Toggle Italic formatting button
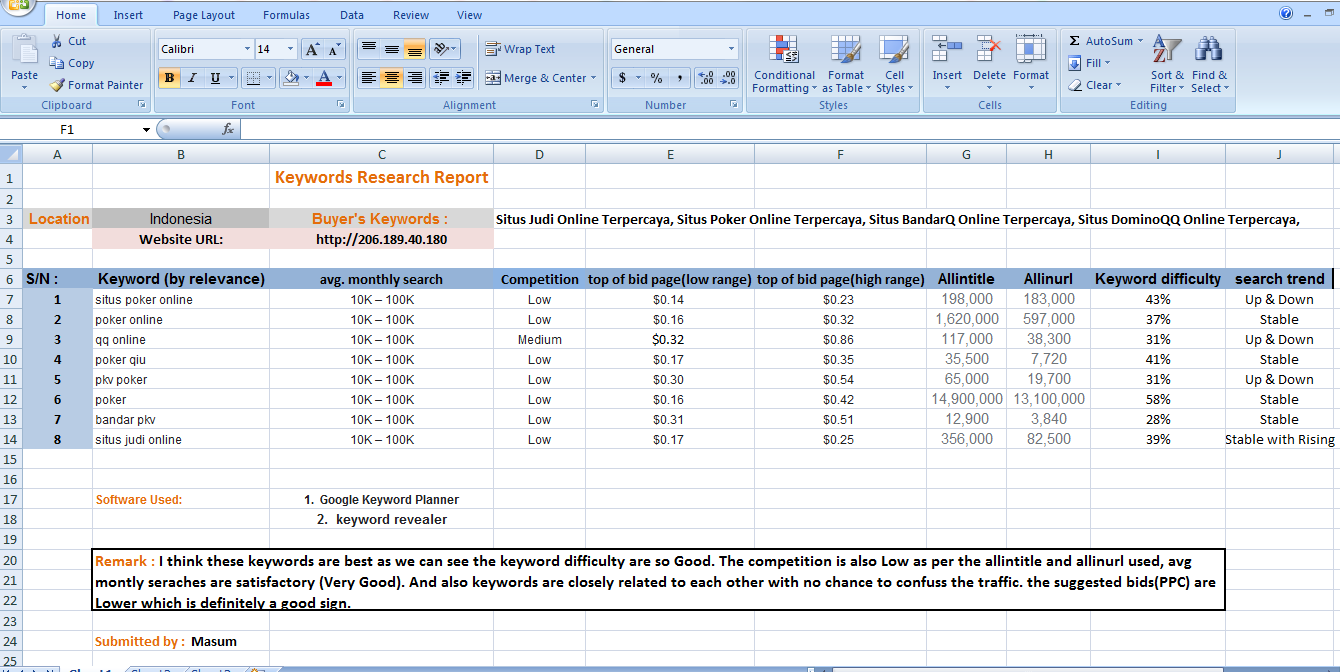 click(192, 78)
